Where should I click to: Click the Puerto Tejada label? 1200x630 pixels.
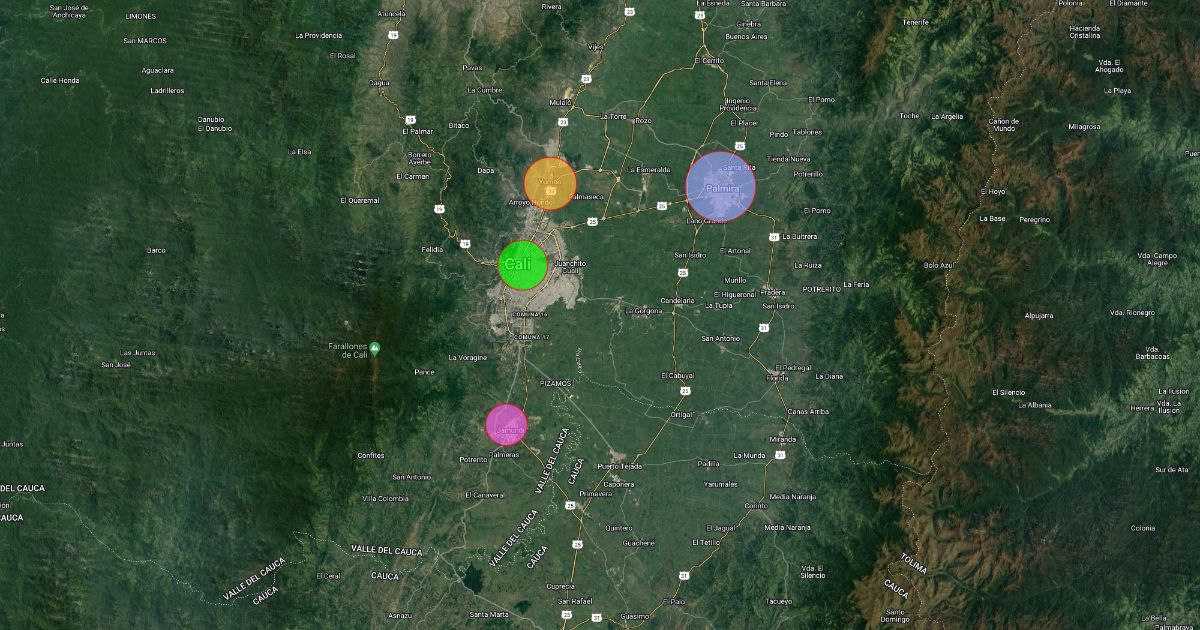620,466
